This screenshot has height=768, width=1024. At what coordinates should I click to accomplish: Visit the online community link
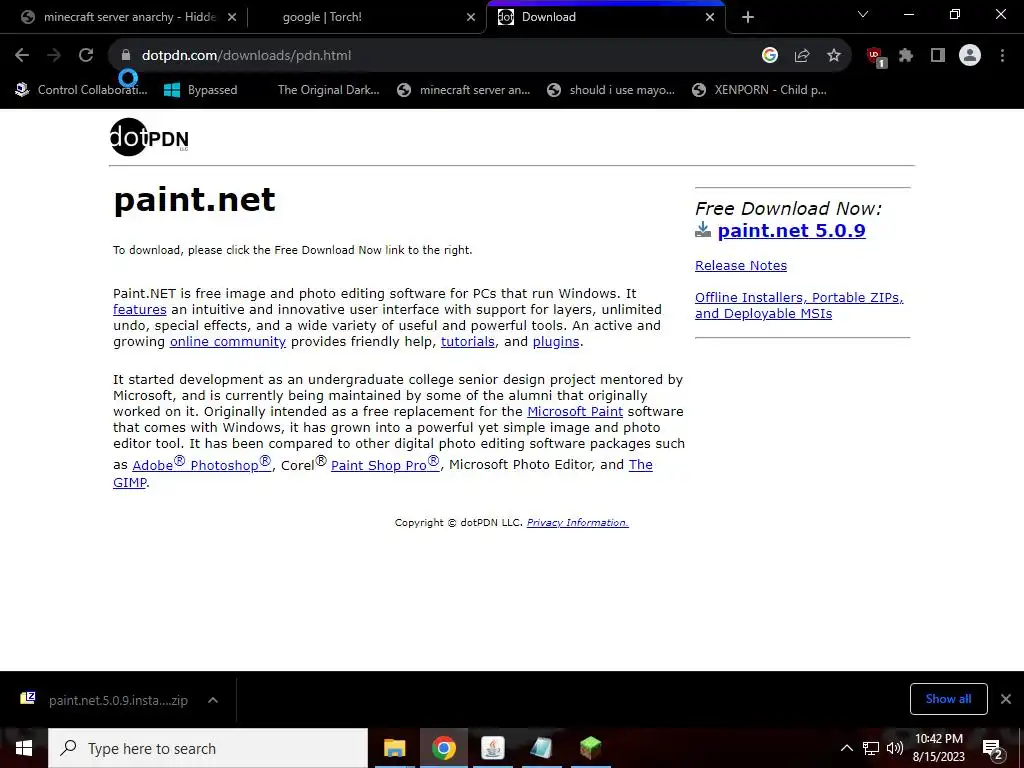coord(228,342)
